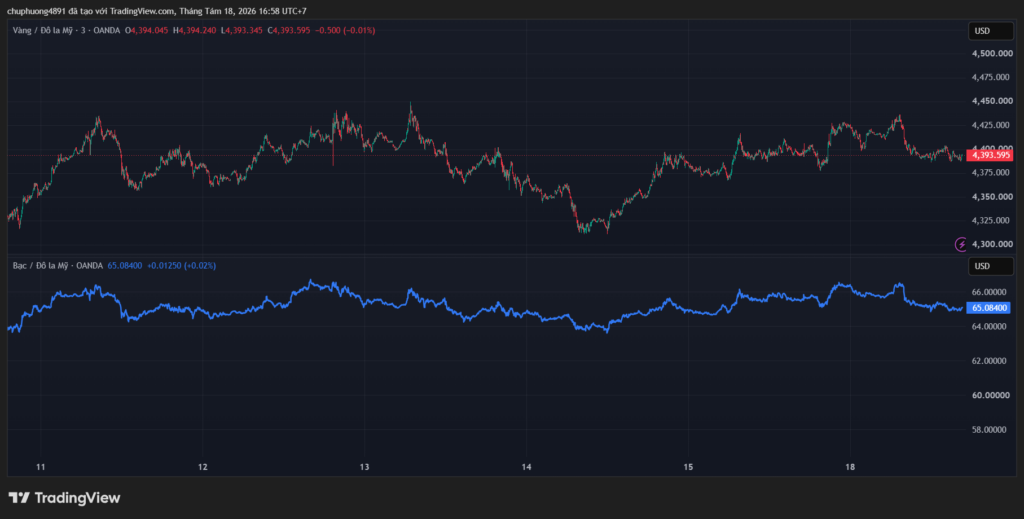The width and height of the screenshot is (1024, 519).
Task: Click the lightning bolt icon on gold chart
Action: pos(961,244)
